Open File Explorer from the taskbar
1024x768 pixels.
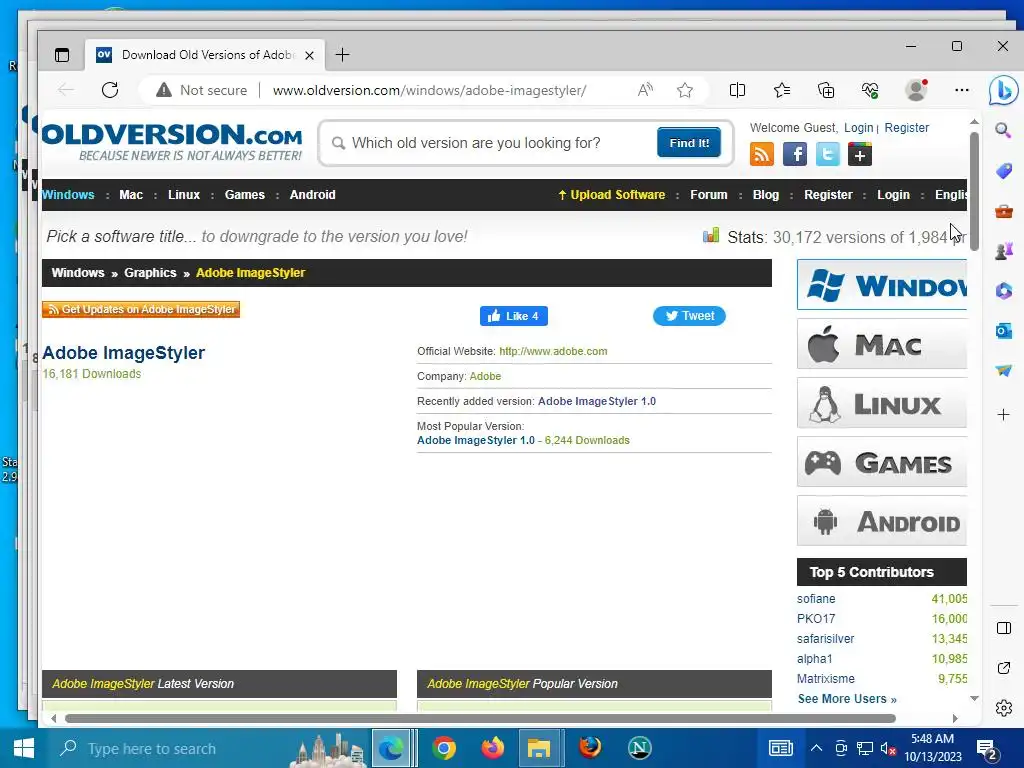[x=539, y=748]
